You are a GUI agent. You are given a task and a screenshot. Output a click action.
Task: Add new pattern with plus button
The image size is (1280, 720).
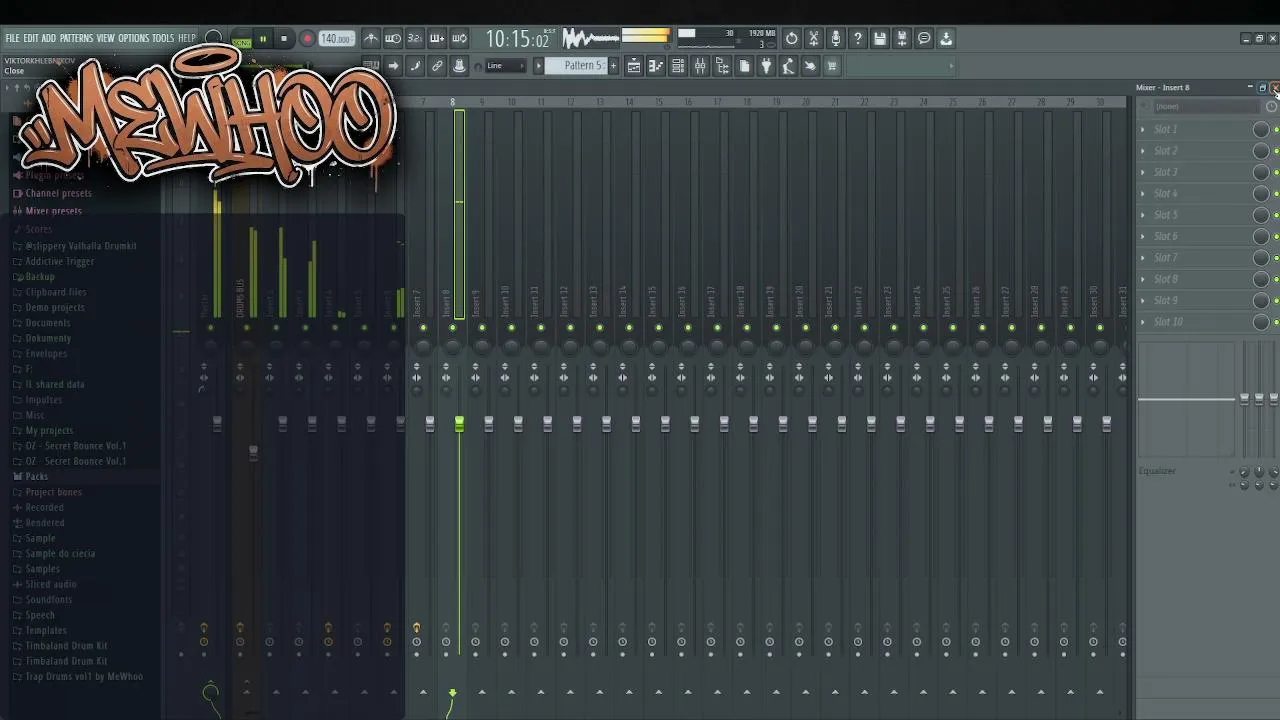click(x=613, y=66)
